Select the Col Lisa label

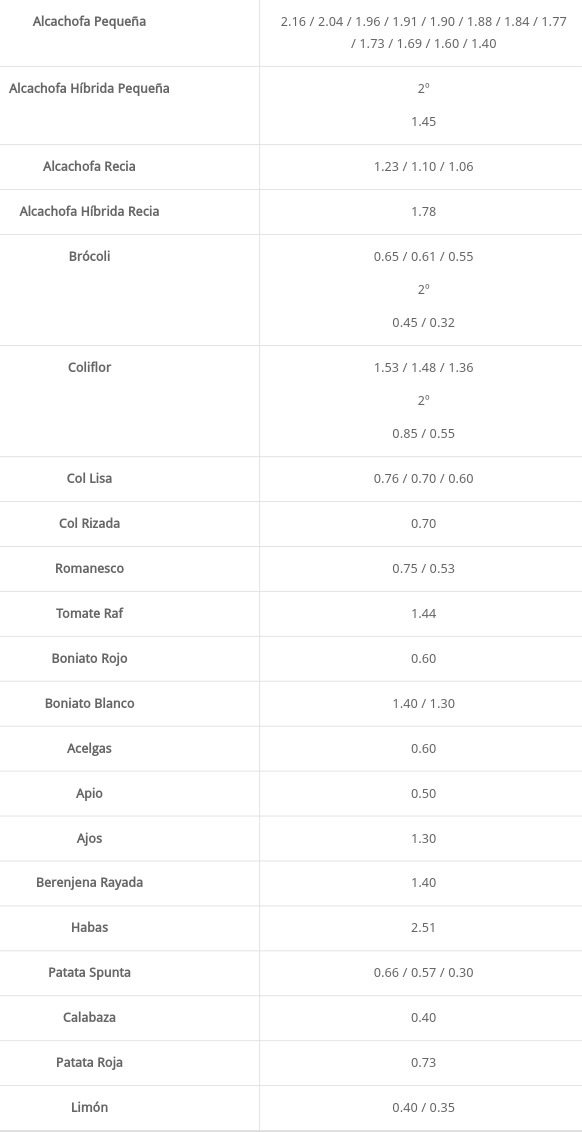90,478
